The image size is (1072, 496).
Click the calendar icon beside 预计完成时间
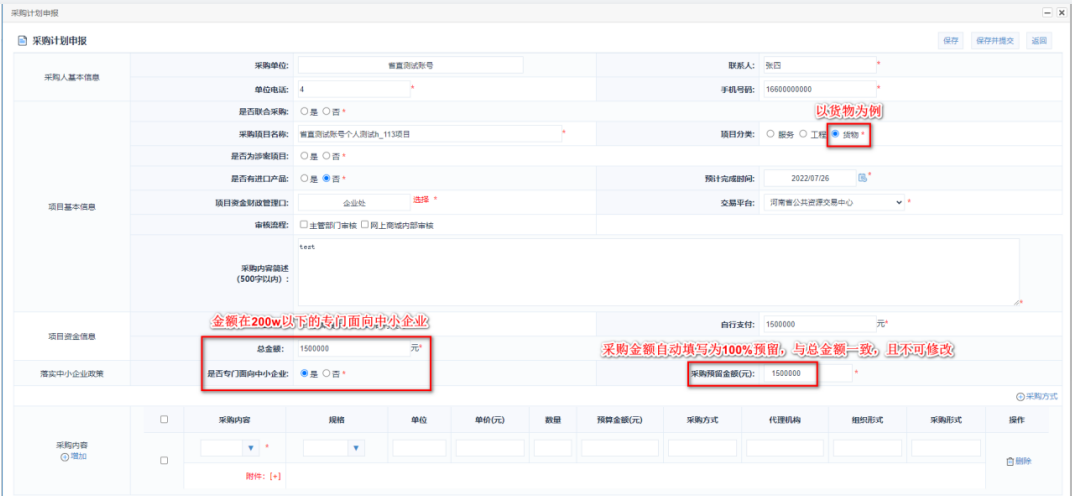pos(862,178)
